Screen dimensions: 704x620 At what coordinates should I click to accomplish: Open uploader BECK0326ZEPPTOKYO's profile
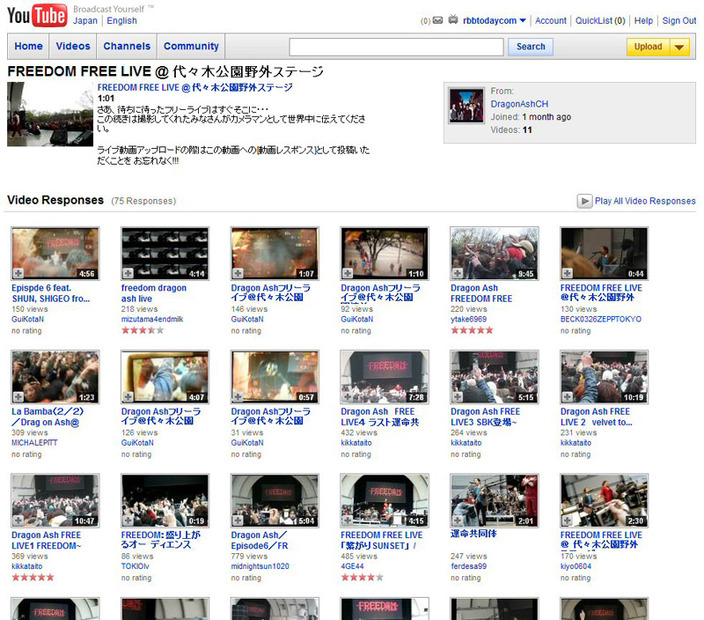(601, 319)
